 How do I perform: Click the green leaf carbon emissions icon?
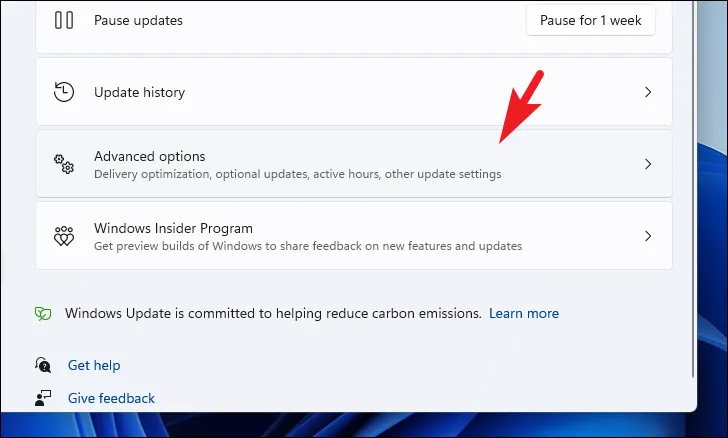[43, 314]
